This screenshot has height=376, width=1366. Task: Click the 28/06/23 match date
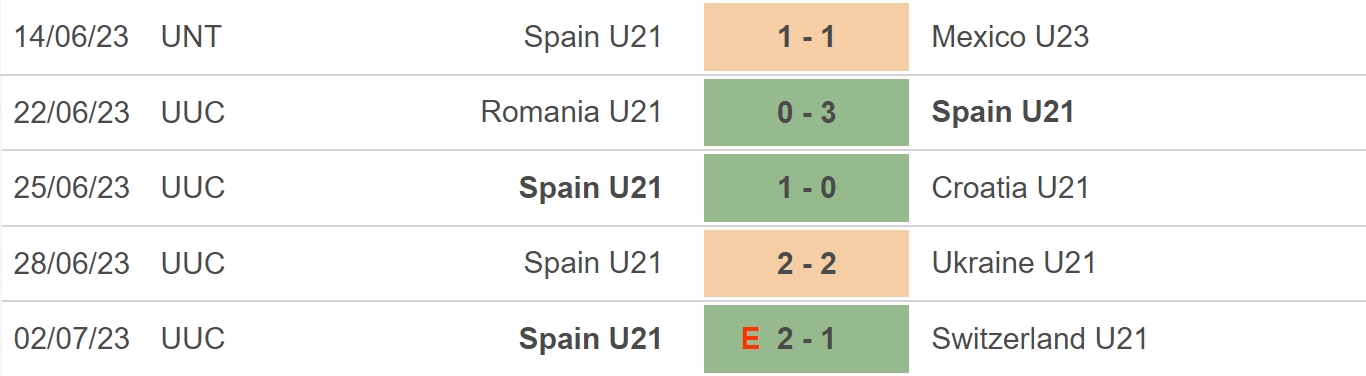(x=72, y=263)
